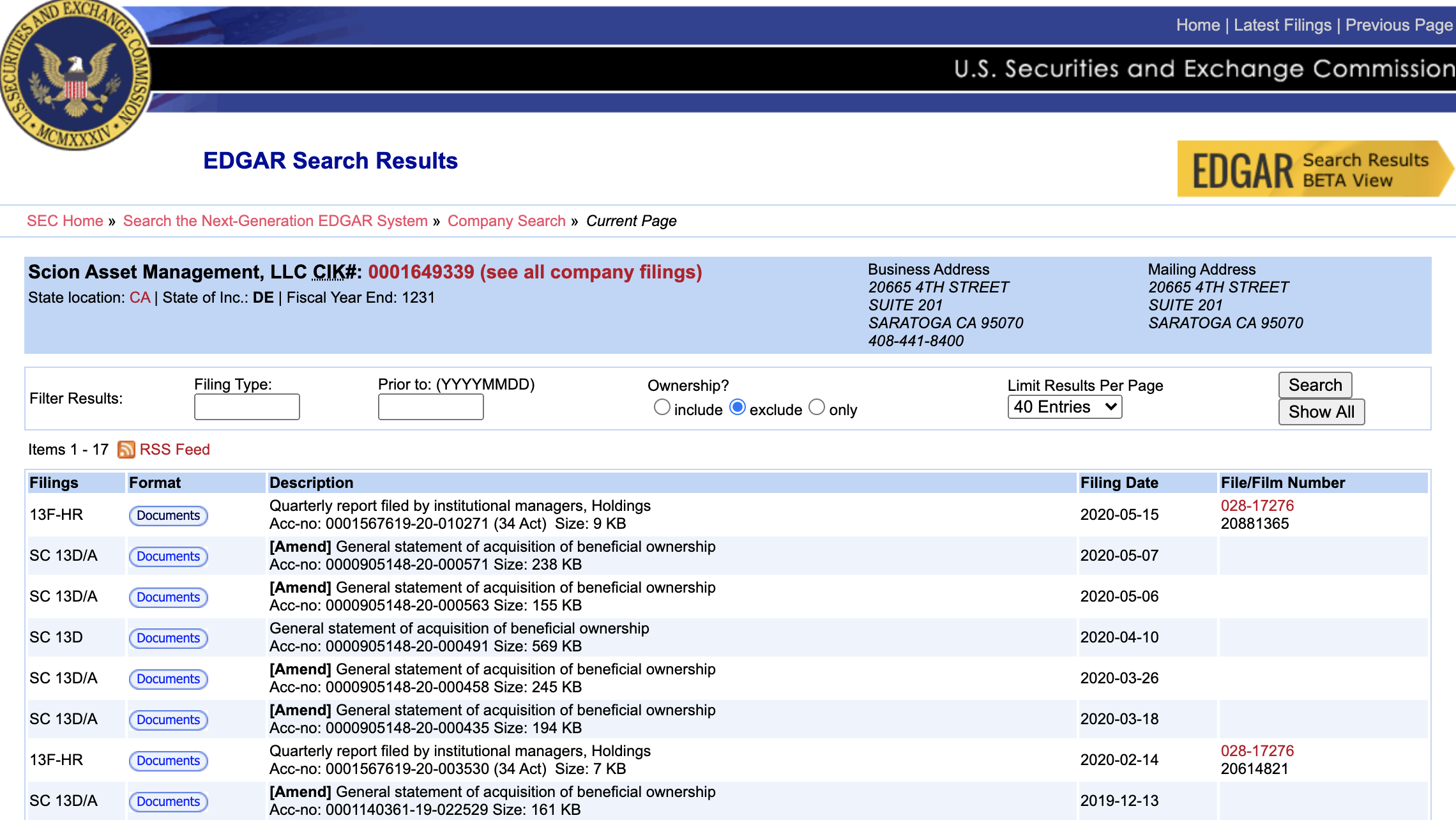1456x820 pixels.
Task: Focus the Prior to date input field
Action: (x=430, y=407)
